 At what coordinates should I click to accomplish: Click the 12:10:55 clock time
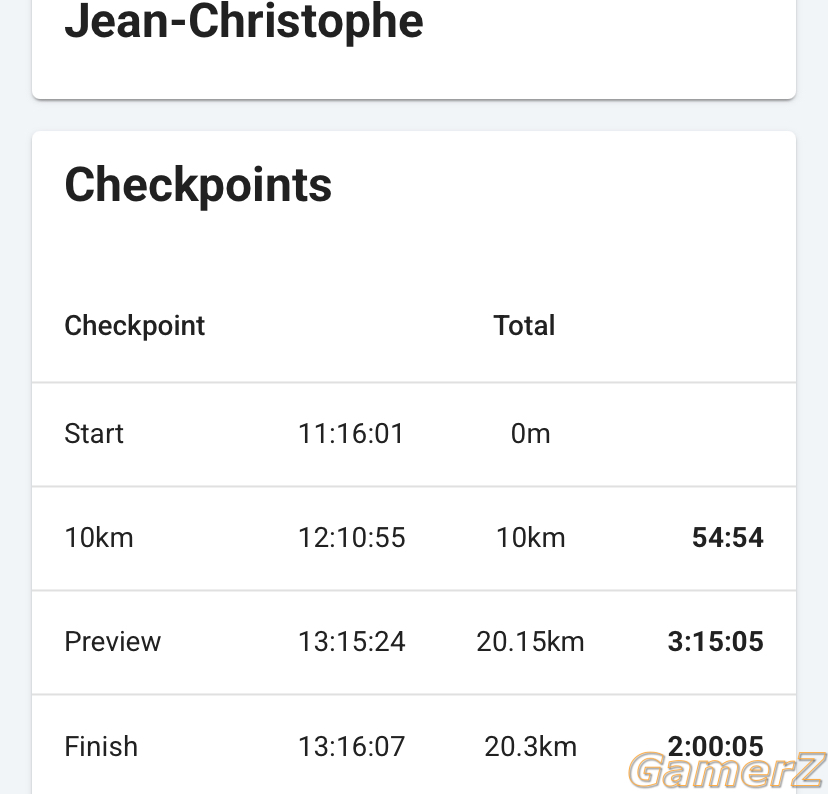(x=352, y=538)
